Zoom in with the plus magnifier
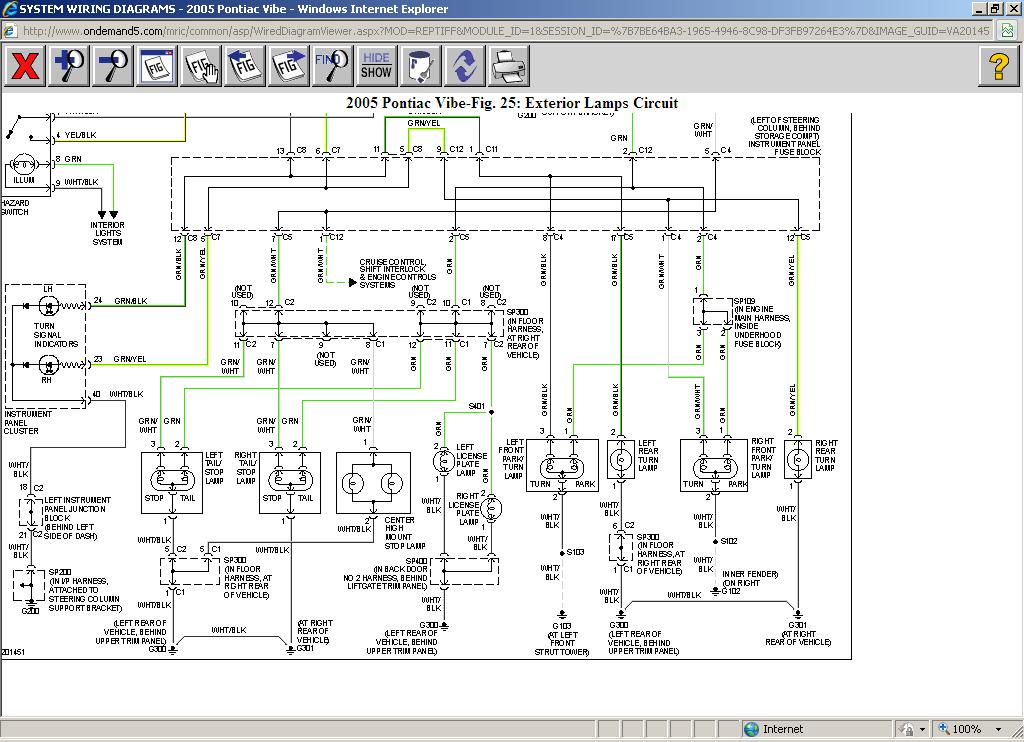Screen dimensions: 1024x742 point(69,67)
